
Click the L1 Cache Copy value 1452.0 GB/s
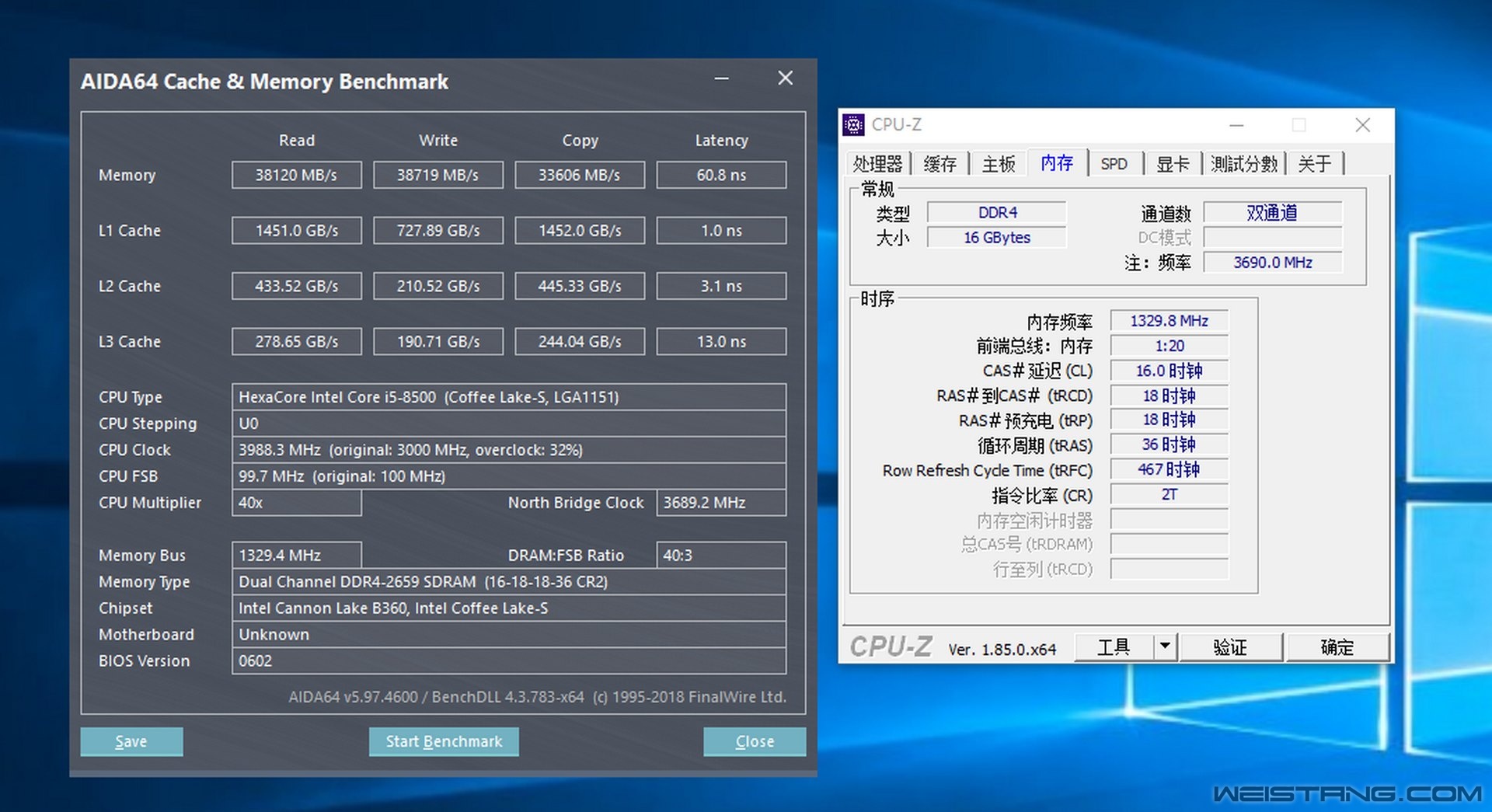click(580, 231)
